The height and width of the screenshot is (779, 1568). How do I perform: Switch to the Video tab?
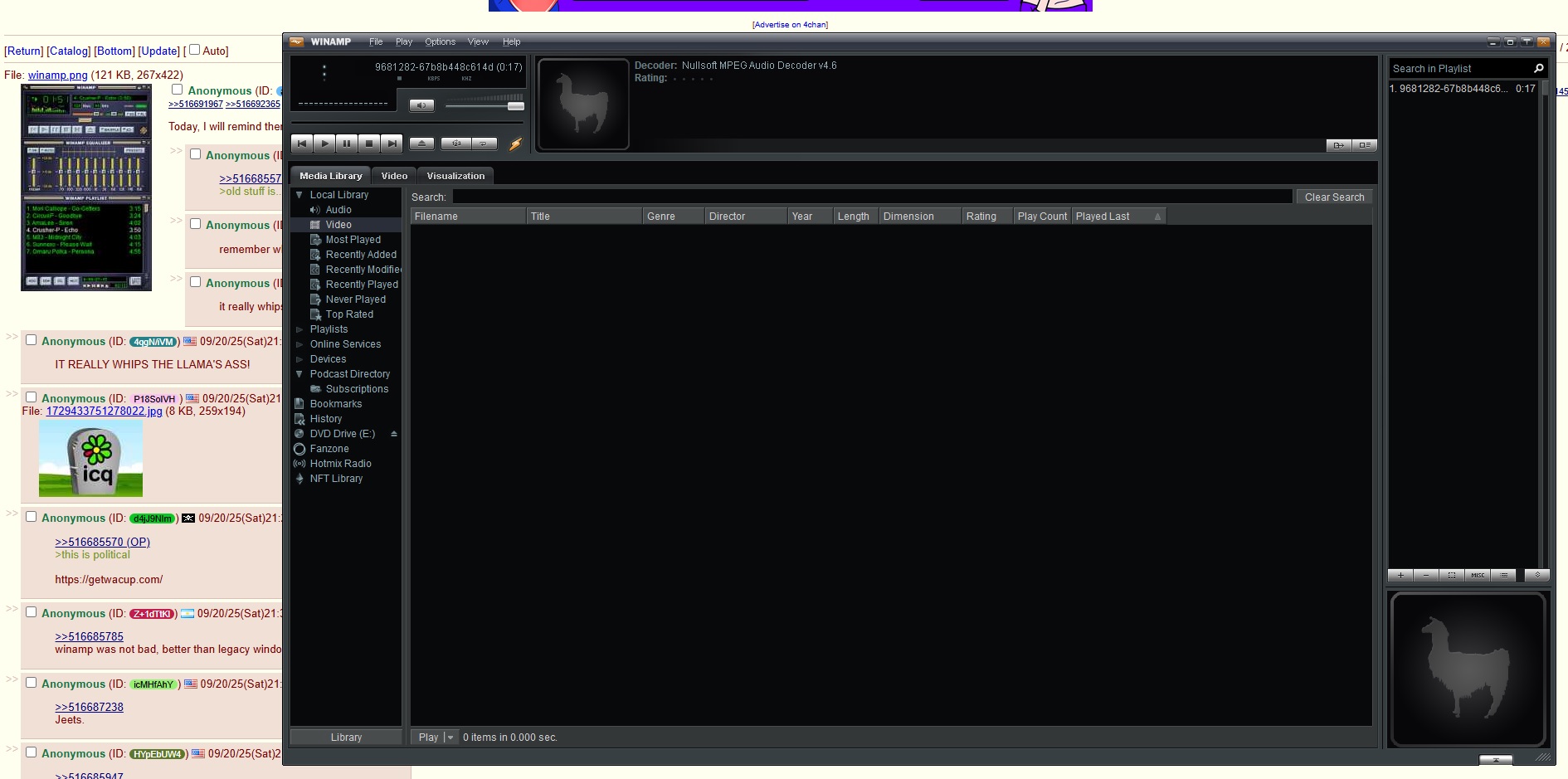tap(394, 176)
